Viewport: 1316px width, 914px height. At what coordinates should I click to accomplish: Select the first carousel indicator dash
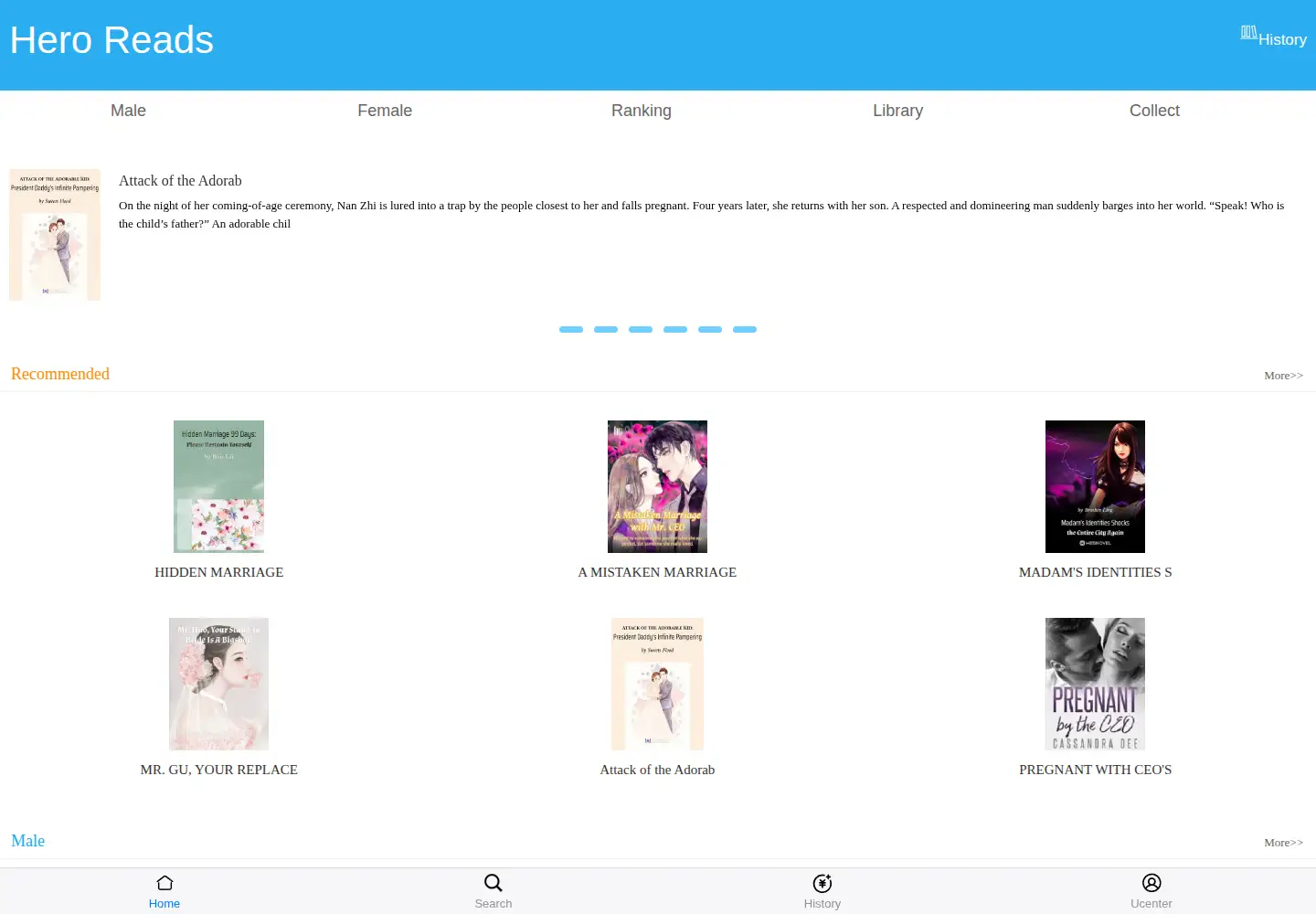[x=571, y=329]
